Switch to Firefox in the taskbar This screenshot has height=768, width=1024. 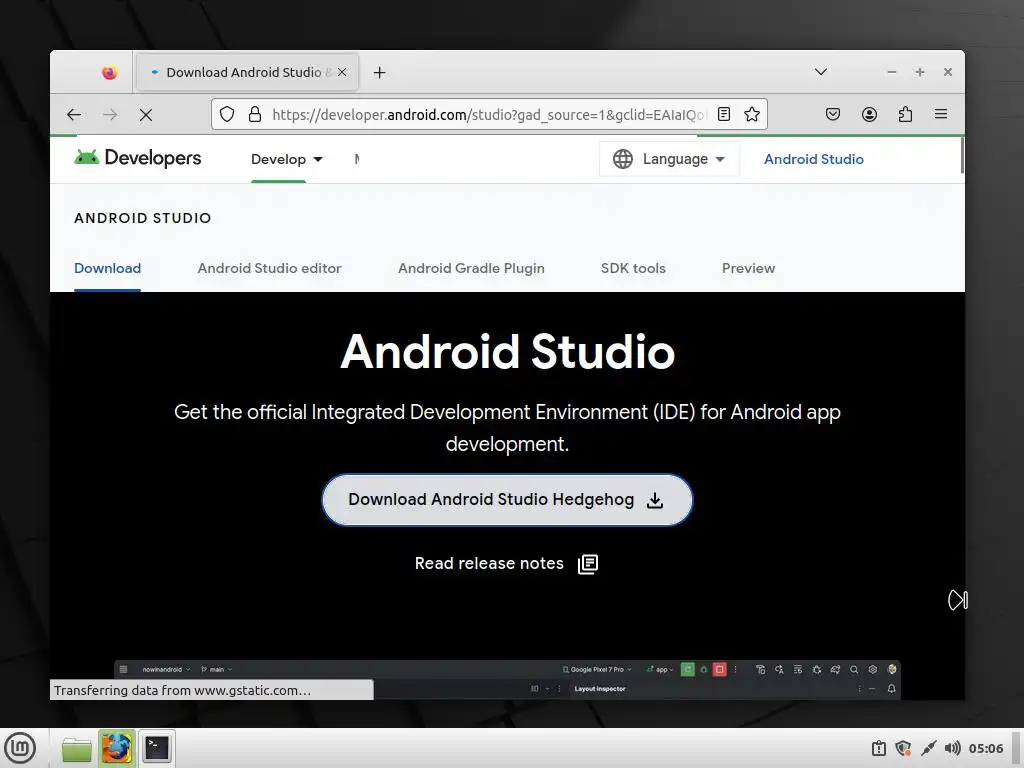point(116,748)
